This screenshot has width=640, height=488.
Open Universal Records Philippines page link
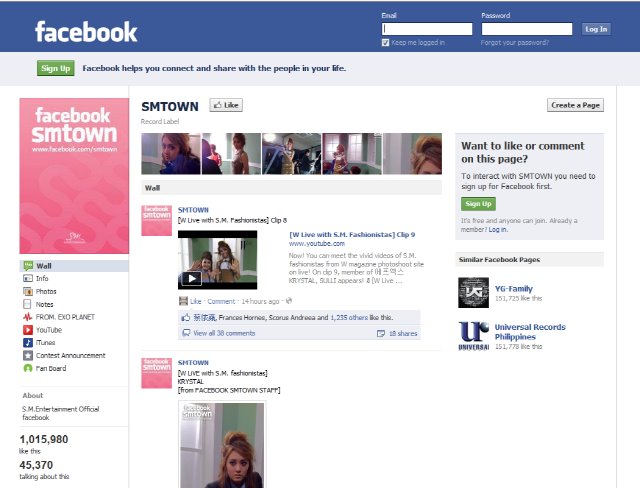click(x=530, y=332)
